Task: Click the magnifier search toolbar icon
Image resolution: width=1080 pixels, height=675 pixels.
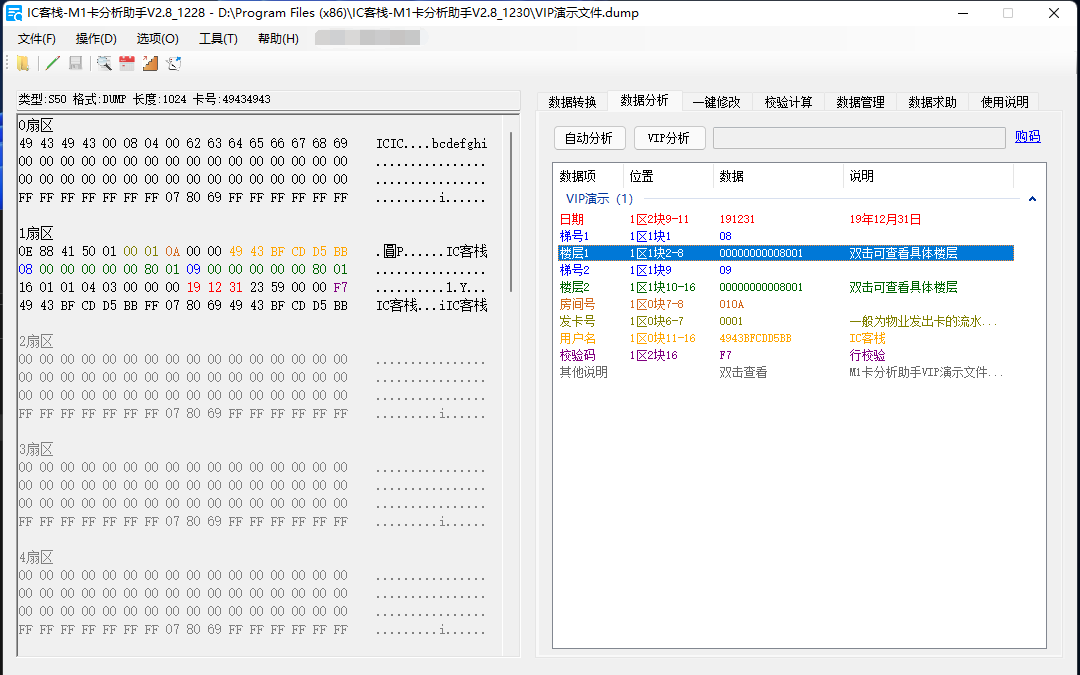Action: coord(104,63)
